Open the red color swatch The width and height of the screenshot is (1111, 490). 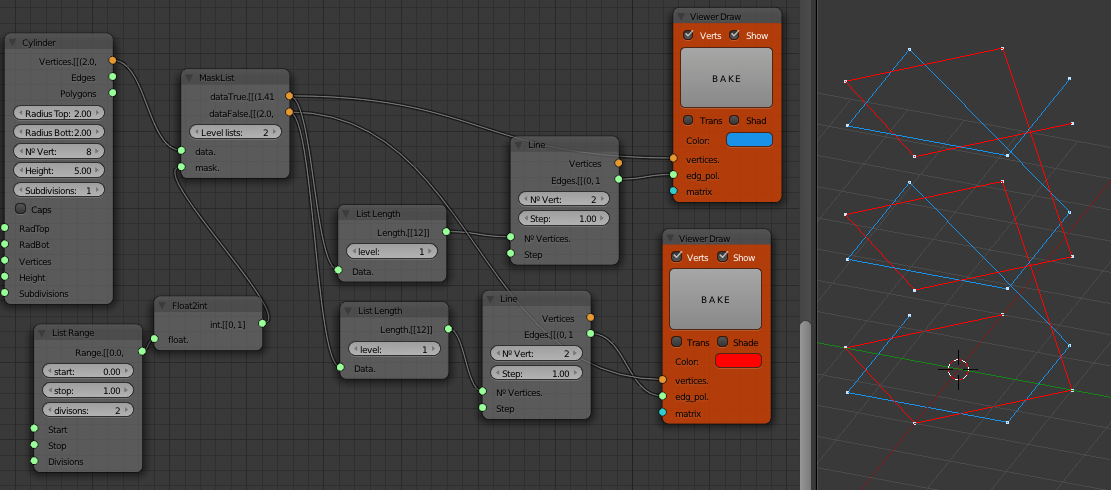coord(738,361)
